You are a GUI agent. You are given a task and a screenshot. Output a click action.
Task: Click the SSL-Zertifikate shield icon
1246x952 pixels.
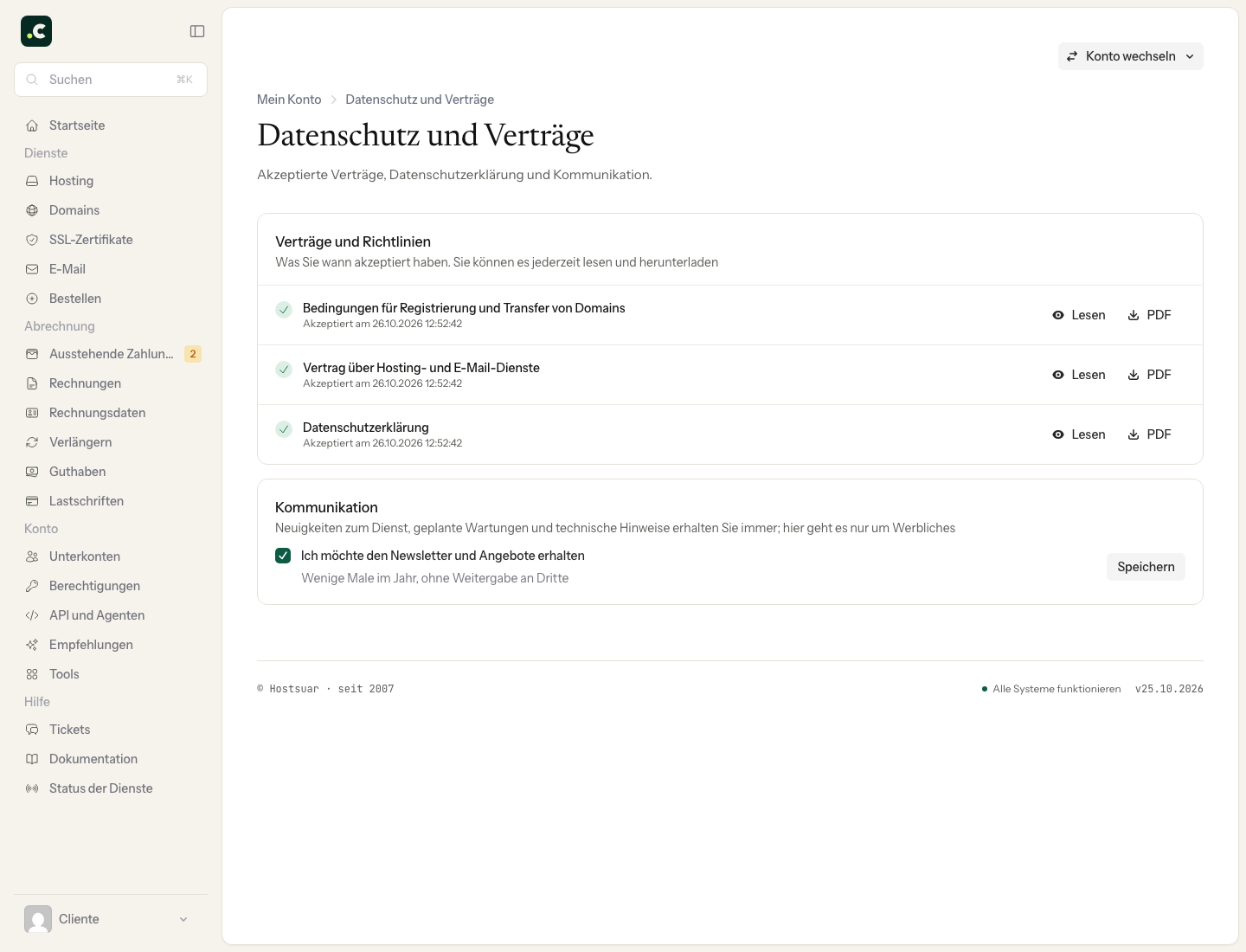32,240
